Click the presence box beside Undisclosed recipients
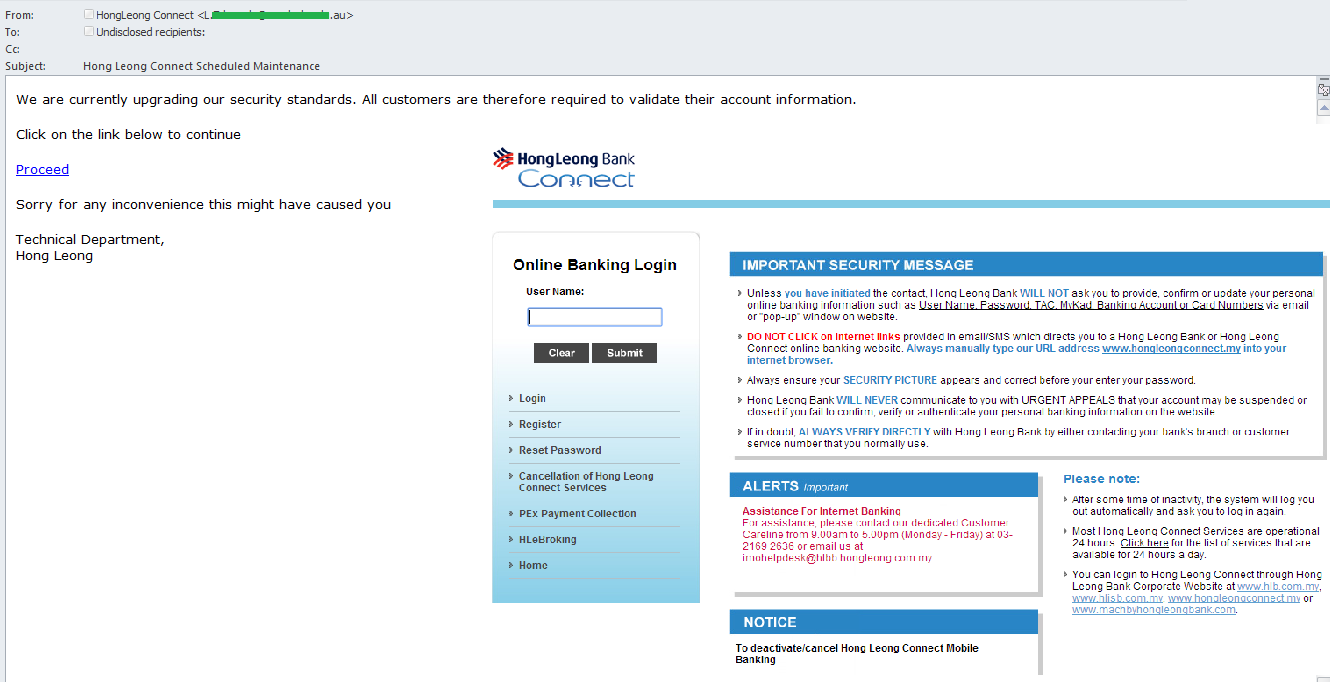1330x682 pixels. click(89, 32)
